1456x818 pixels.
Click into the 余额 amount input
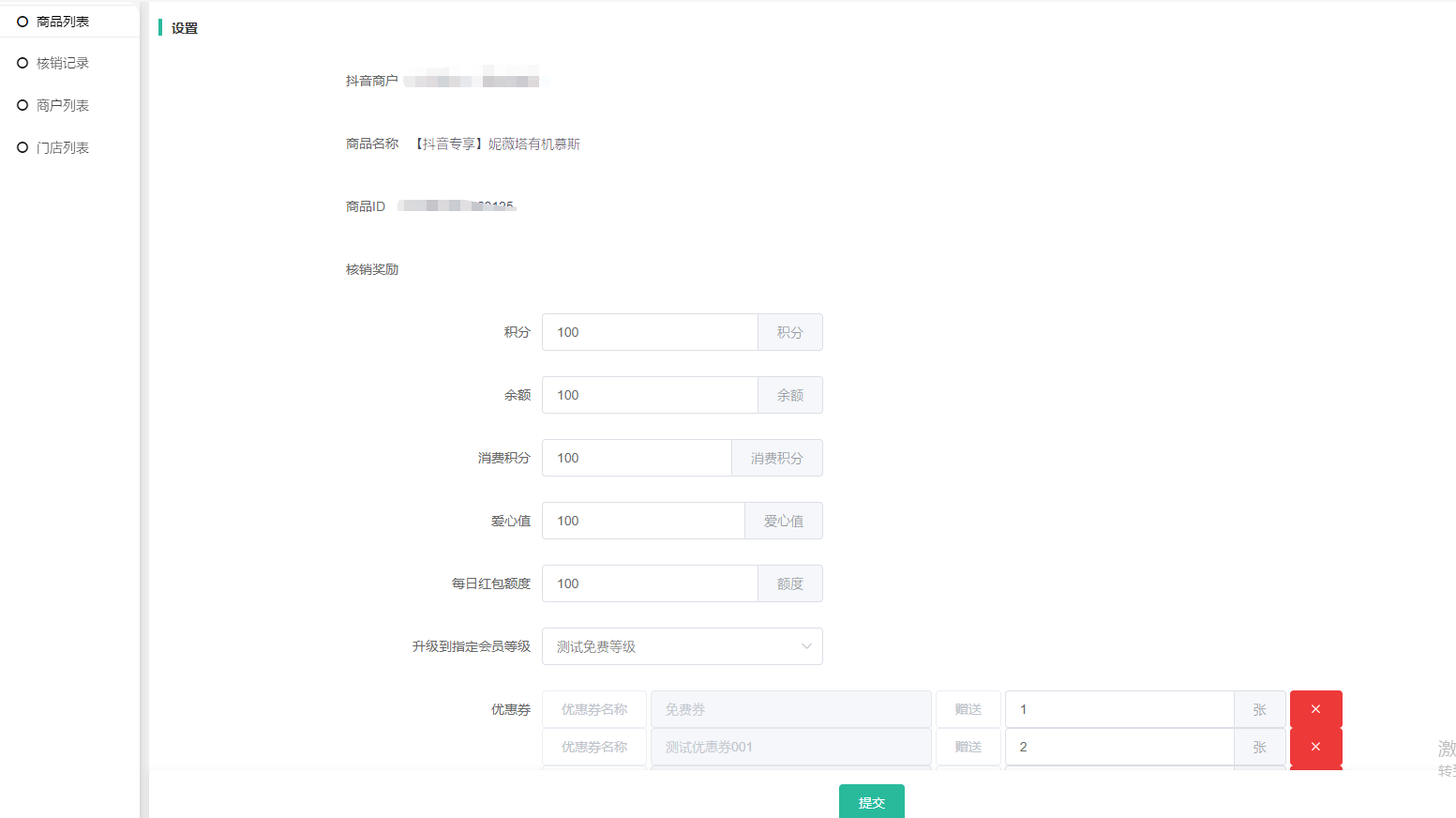tap(649, 395)
